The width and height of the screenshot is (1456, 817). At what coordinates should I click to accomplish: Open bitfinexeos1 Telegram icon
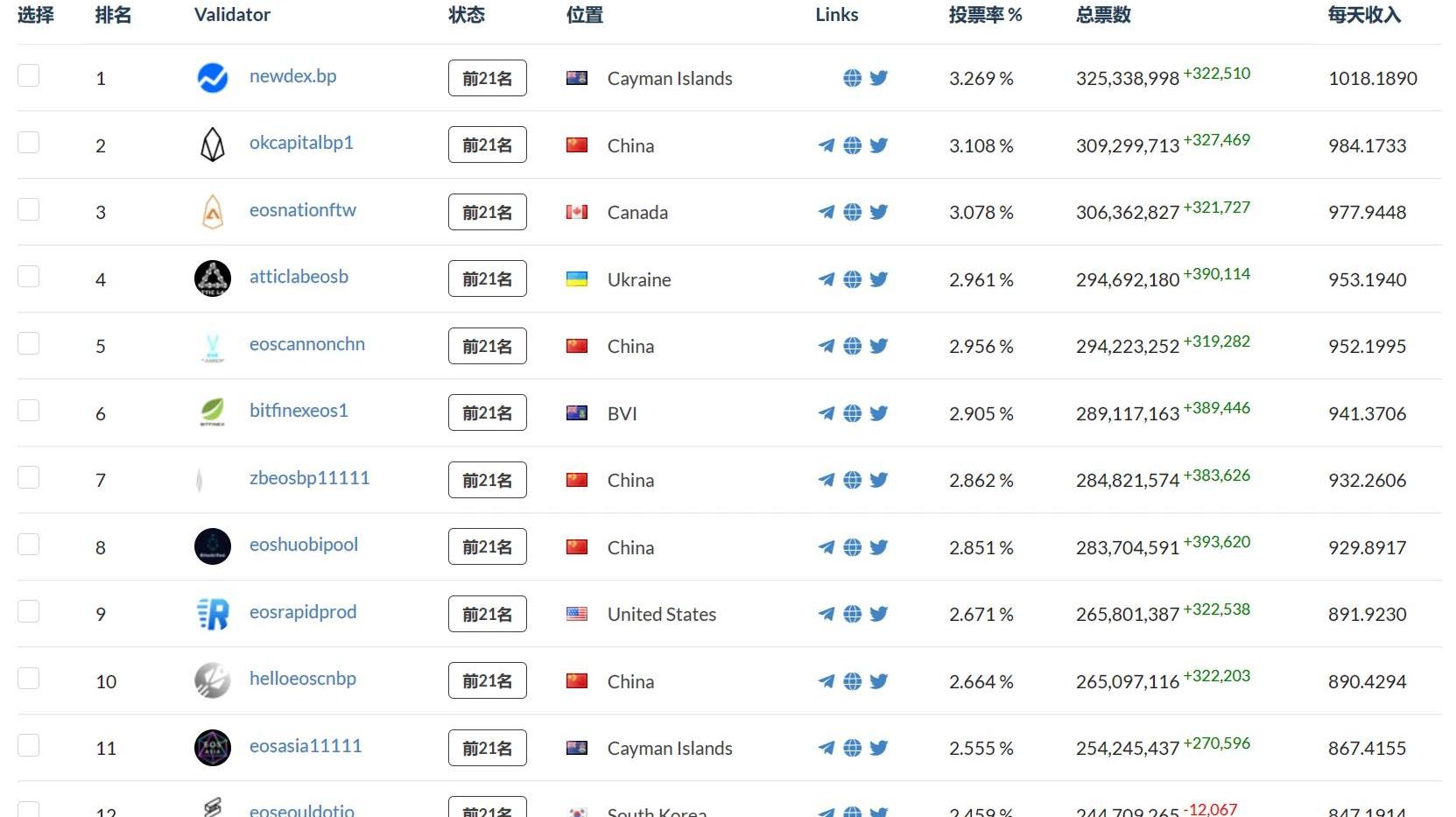(x=826, y=413)
